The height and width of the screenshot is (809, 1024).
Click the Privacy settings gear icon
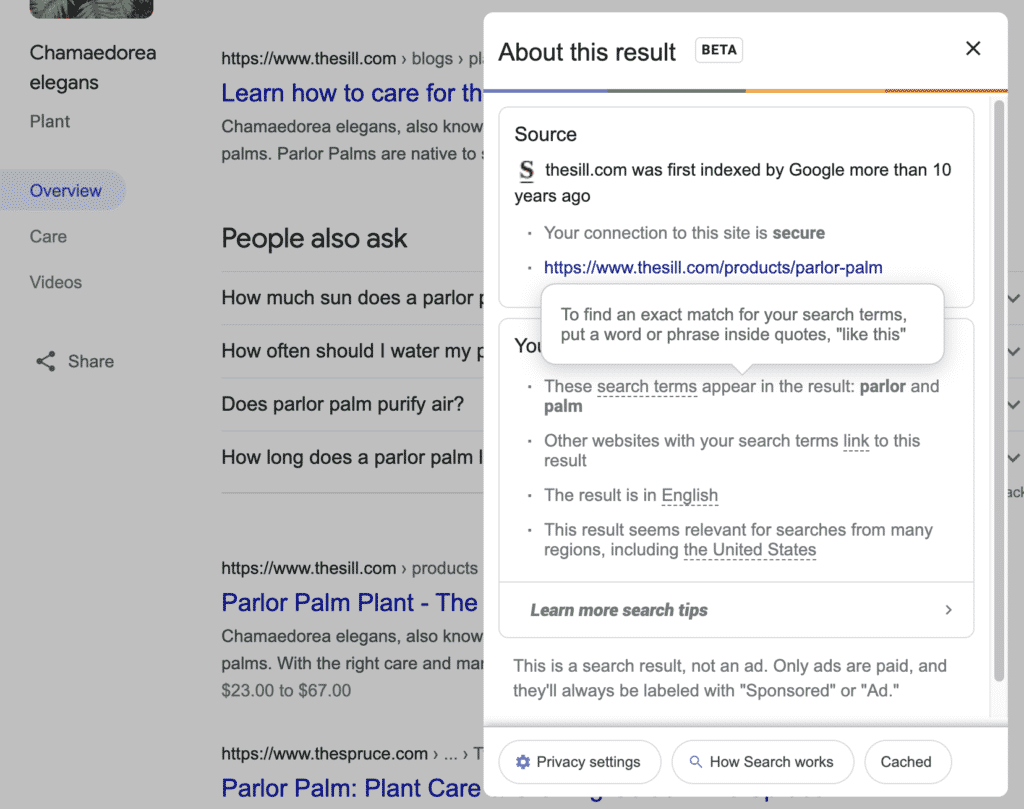pos(522,762)
